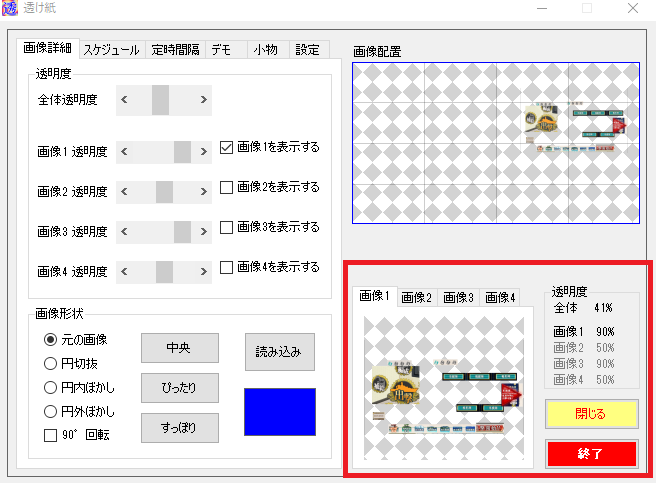The width and height of the screenshot is (656, 483).
Task: Click the 全体 41% transparency value
Action: coord(603,308)
